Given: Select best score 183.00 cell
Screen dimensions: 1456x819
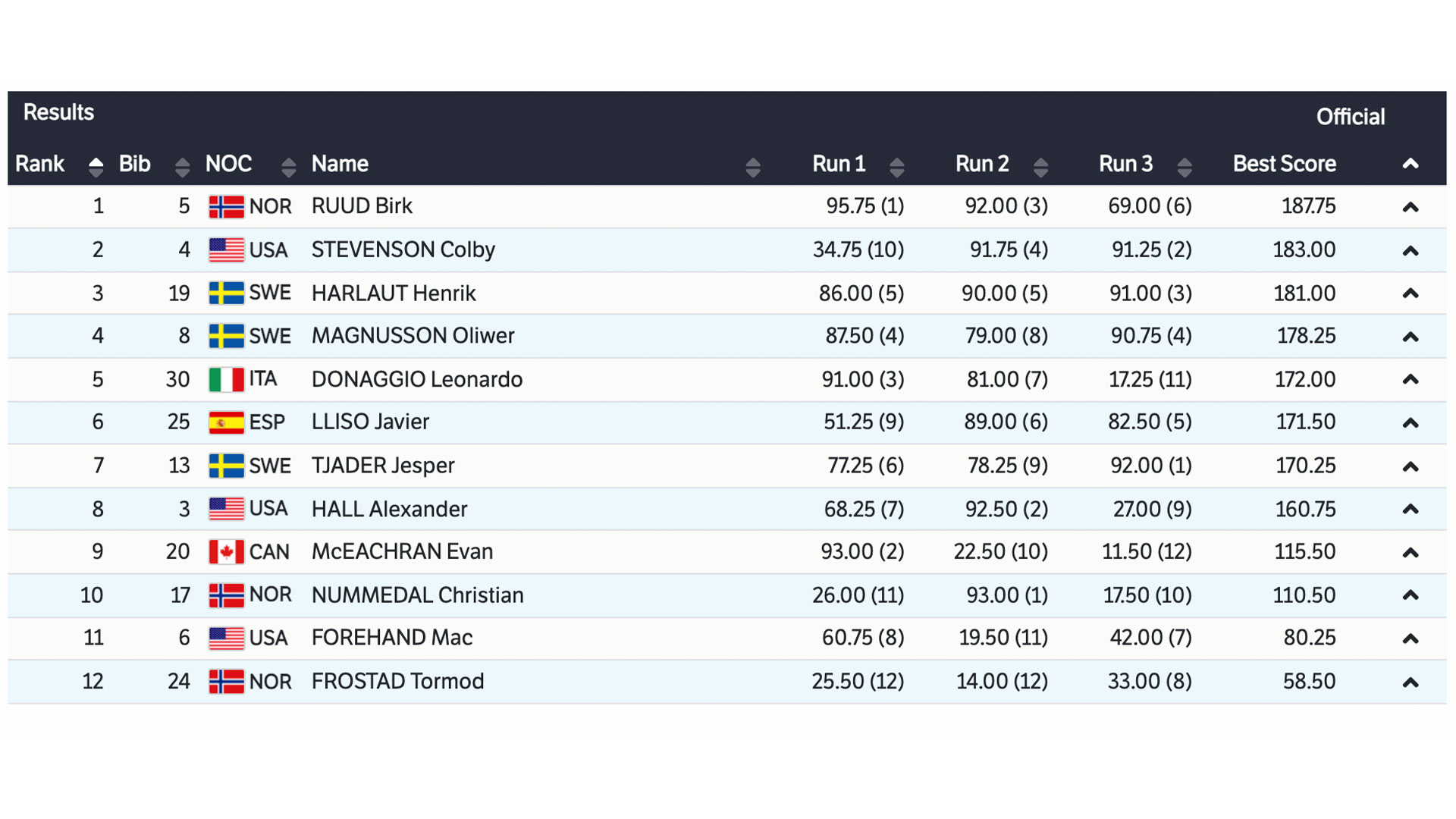Looking at the screenshot, I should [1304, 249].
